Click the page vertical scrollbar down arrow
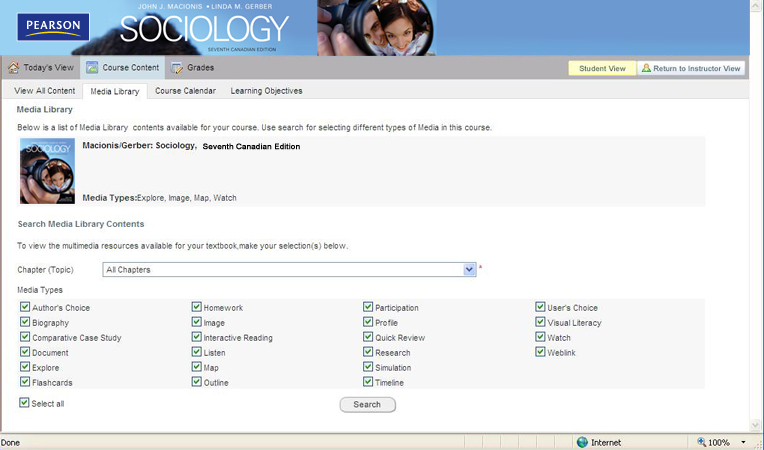The height and width of the screenshot is (450, 764). (756, 425)
